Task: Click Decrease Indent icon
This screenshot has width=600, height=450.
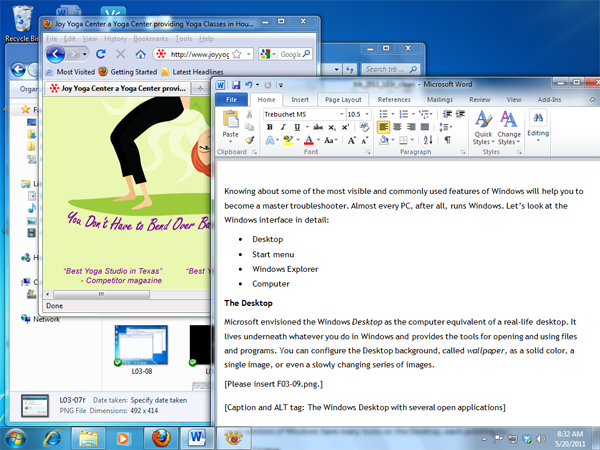Action: 447,114
